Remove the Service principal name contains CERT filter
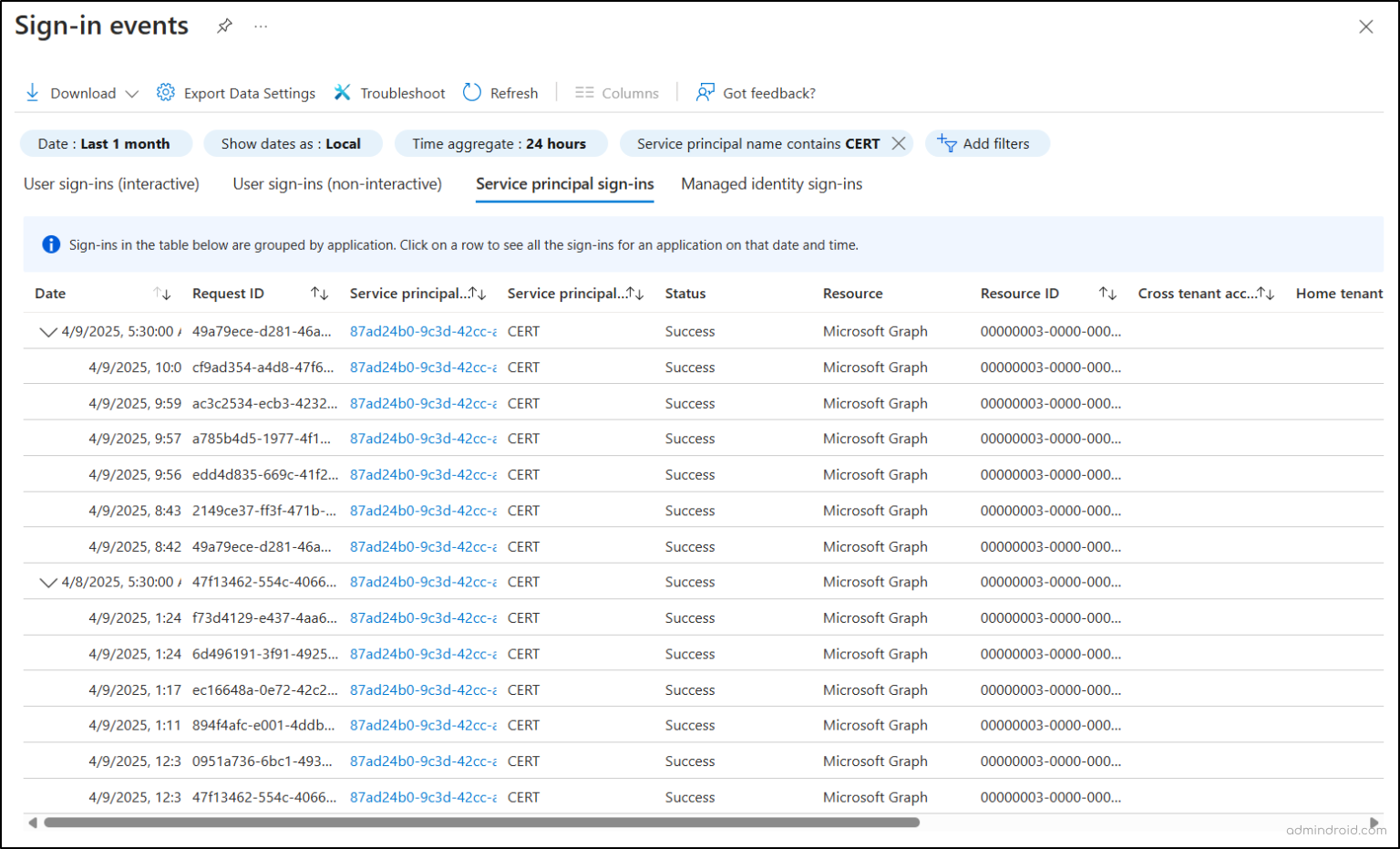This screenshot has height=849, width=1400. click(x=898, y=143)
